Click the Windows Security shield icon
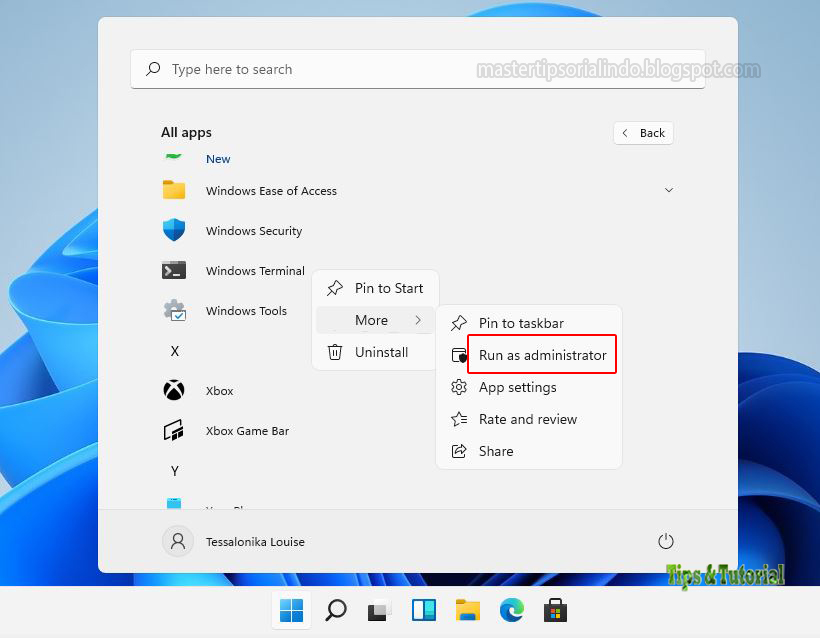 pyautogui.click(x=174, y=230)
